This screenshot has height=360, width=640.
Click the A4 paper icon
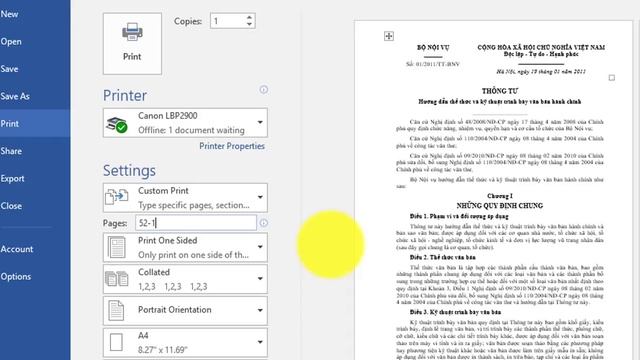point(116,342)
